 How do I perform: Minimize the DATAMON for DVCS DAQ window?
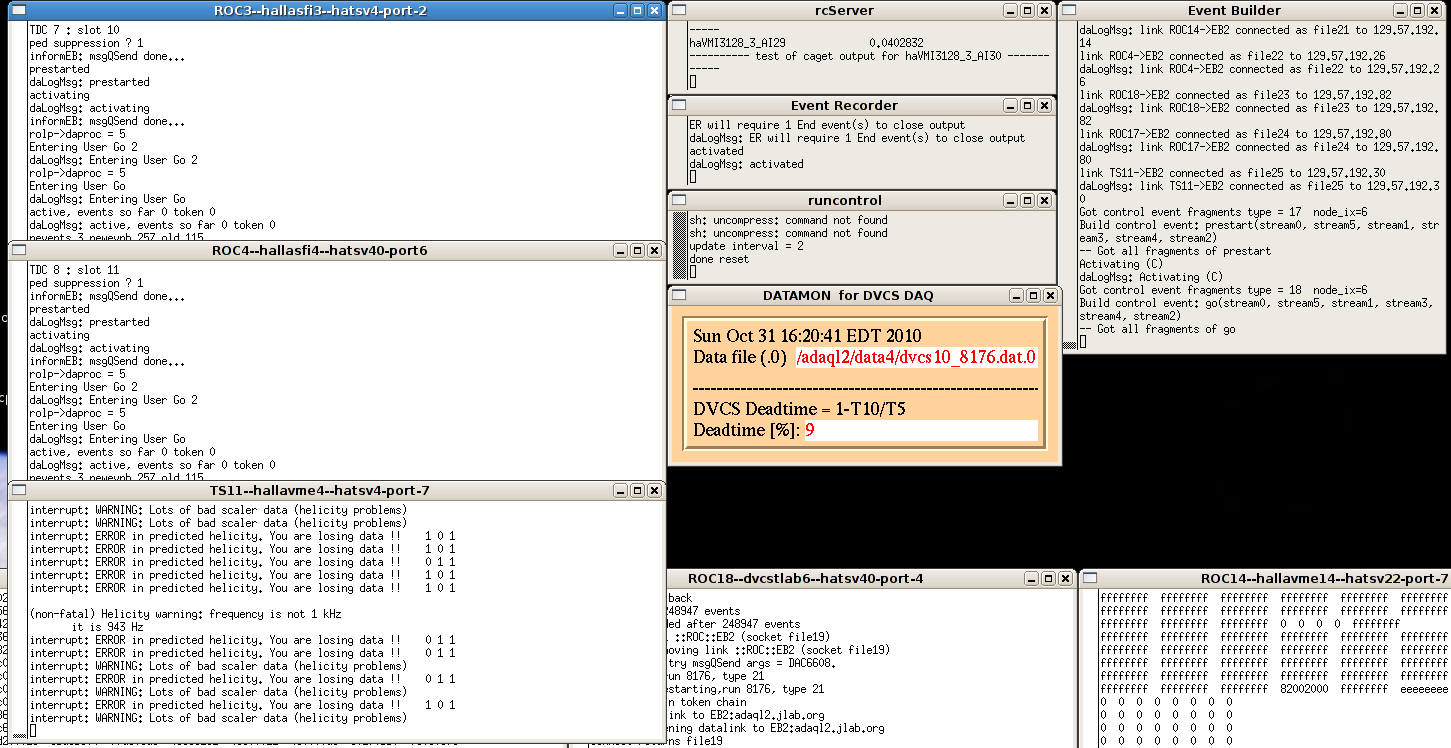[x=1016, y=295]
